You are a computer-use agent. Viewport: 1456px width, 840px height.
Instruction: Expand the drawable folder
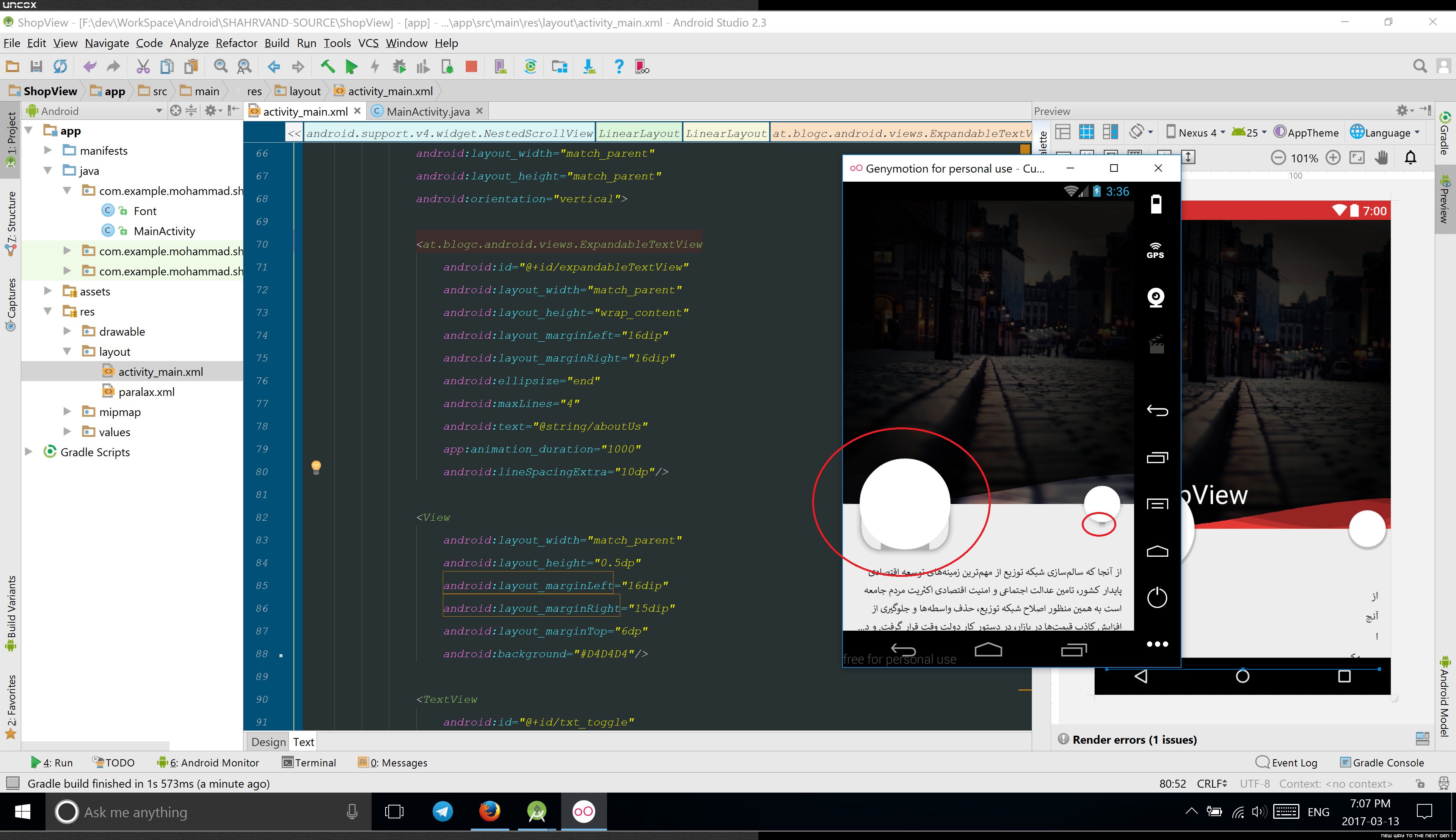pyautogui.click(x=67, y=331)
